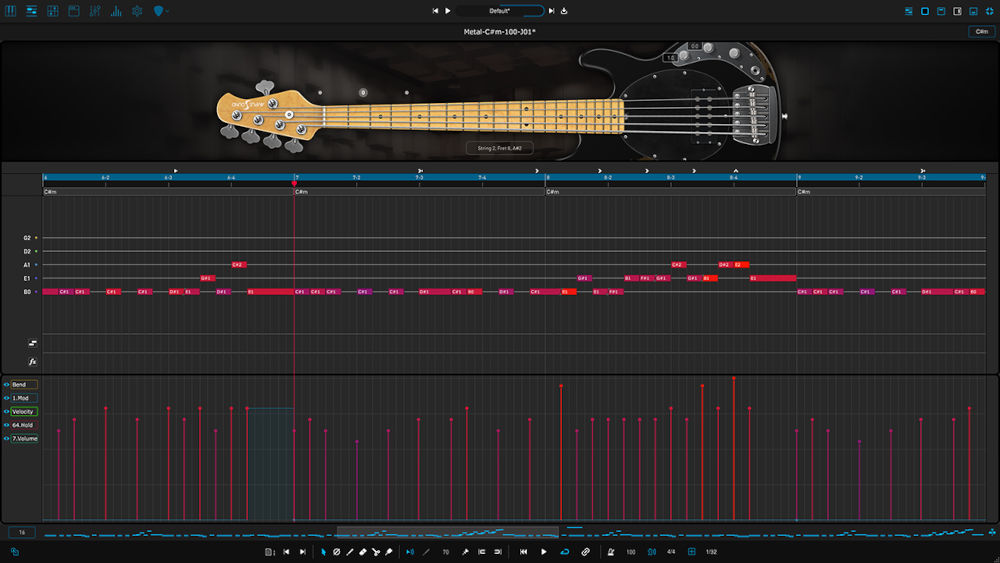Choose the arrow pointer tool
This screenshot has width=1000, height=563.
click(x=323, y=552)
